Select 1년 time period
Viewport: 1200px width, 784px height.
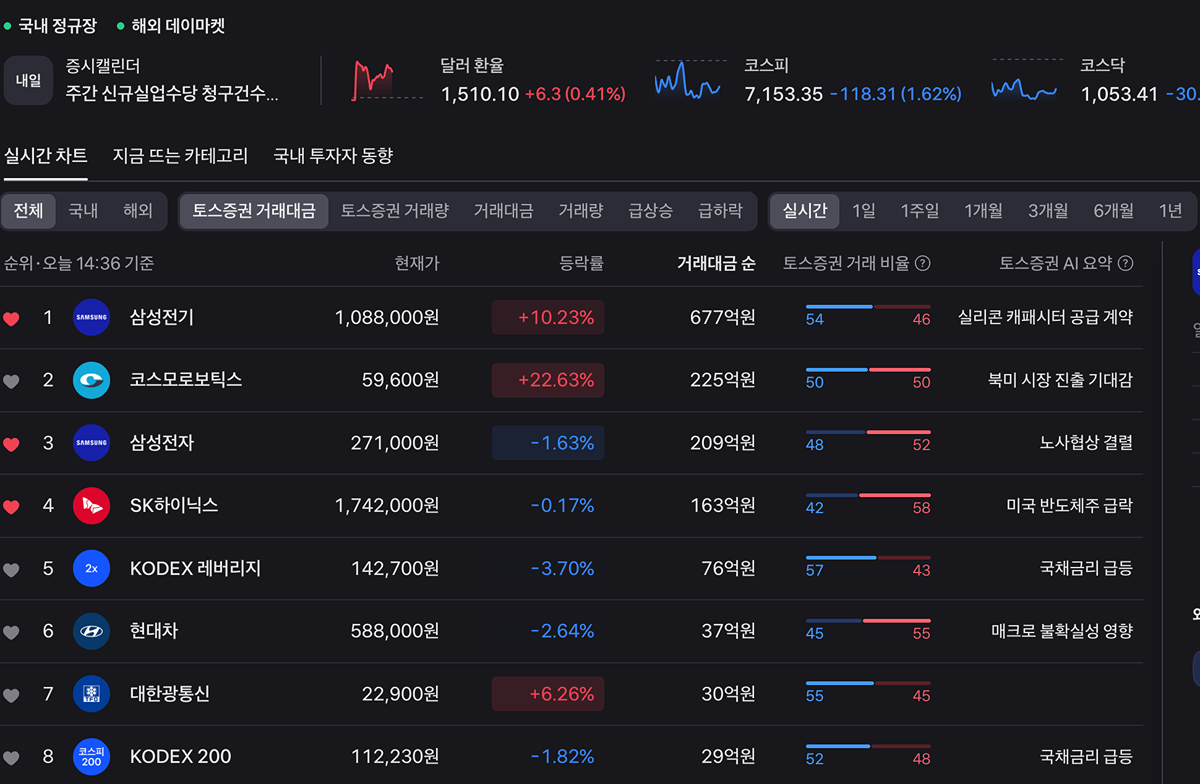pos(1171,211)
